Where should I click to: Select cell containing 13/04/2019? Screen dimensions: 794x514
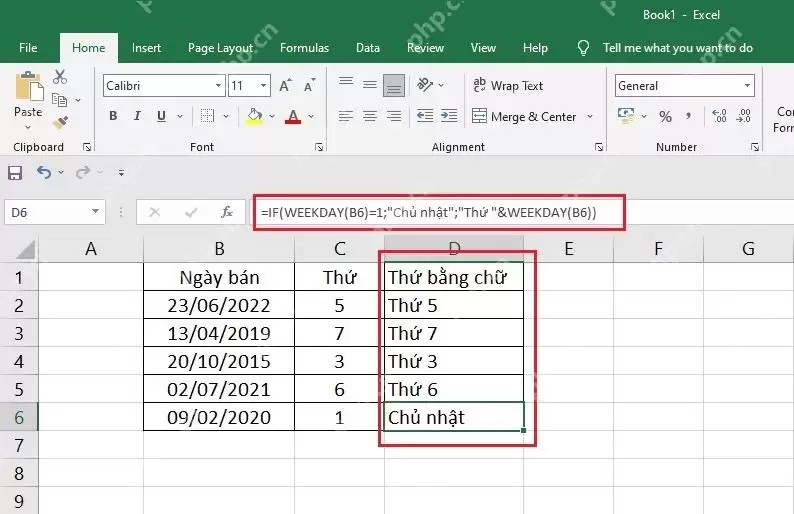click(x=219, y=333)
